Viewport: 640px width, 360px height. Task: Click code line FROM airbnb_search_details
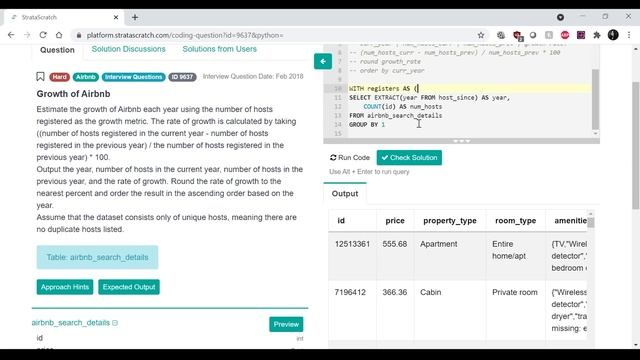pos(396,116)
